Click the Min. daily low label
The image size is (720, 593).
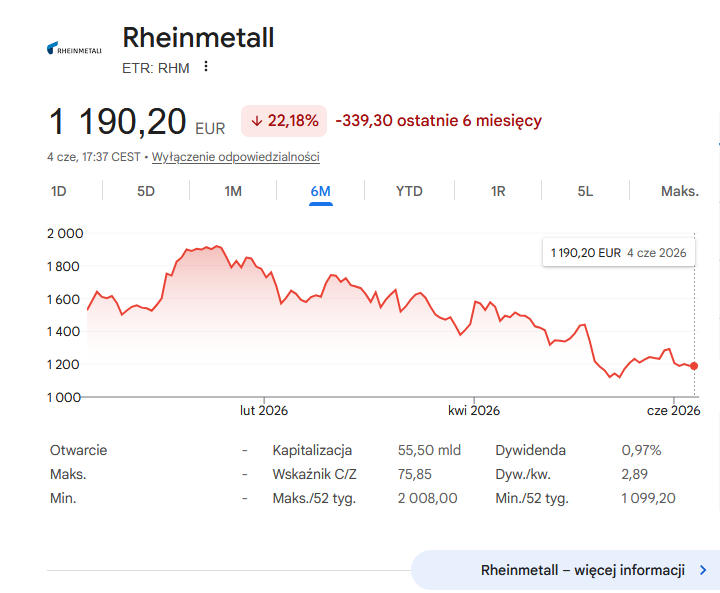(63, 498)
